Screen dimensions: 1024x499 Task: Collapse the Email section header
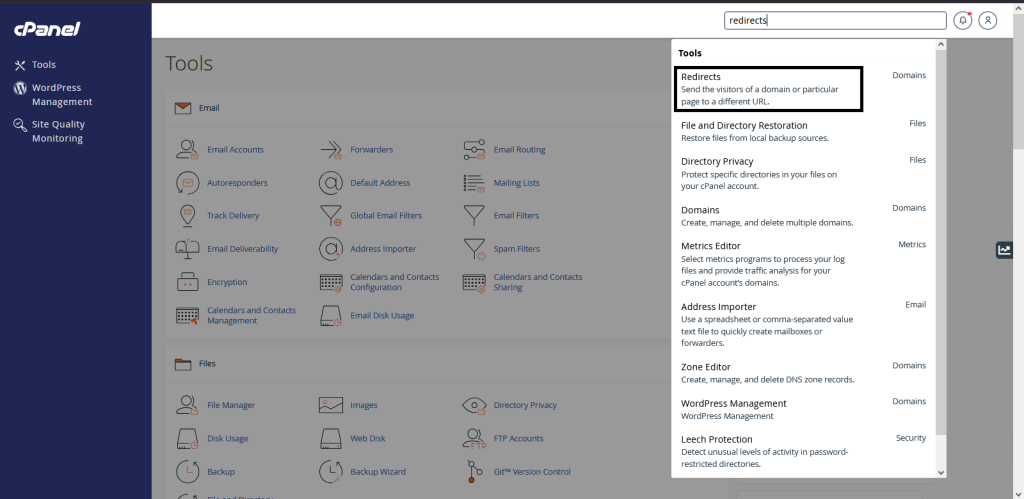(x=418, y=108)
